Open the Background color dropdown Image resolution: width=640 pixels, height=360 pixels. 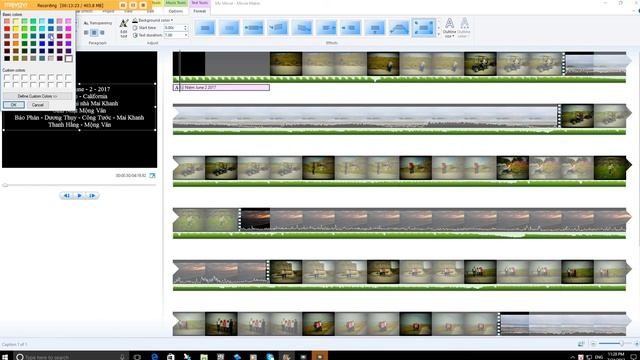point(153,20)
